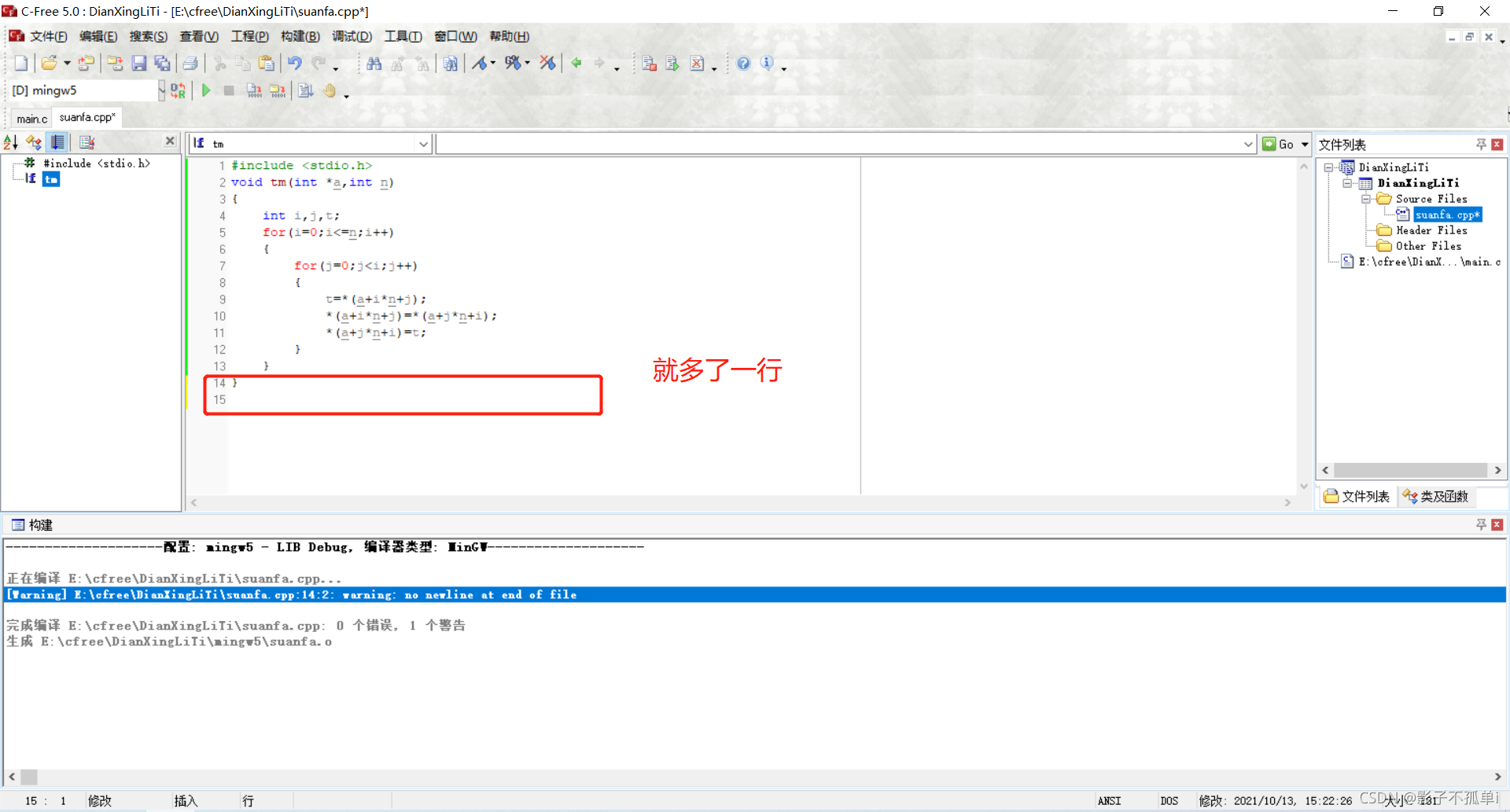1510x812 pixels.
Task: Toggle the highlighted symbol list view button
Action: tap(57, 142)
